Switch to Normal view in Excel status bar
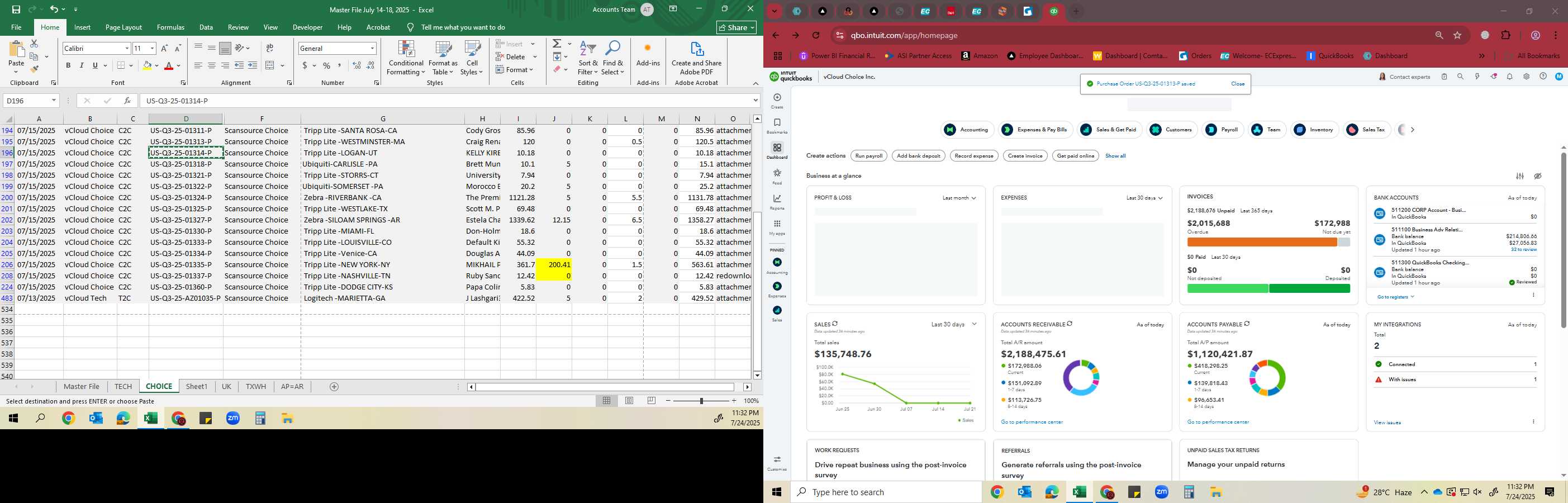The height and width of the screenshot is (503, 1568). coord(606,401)
